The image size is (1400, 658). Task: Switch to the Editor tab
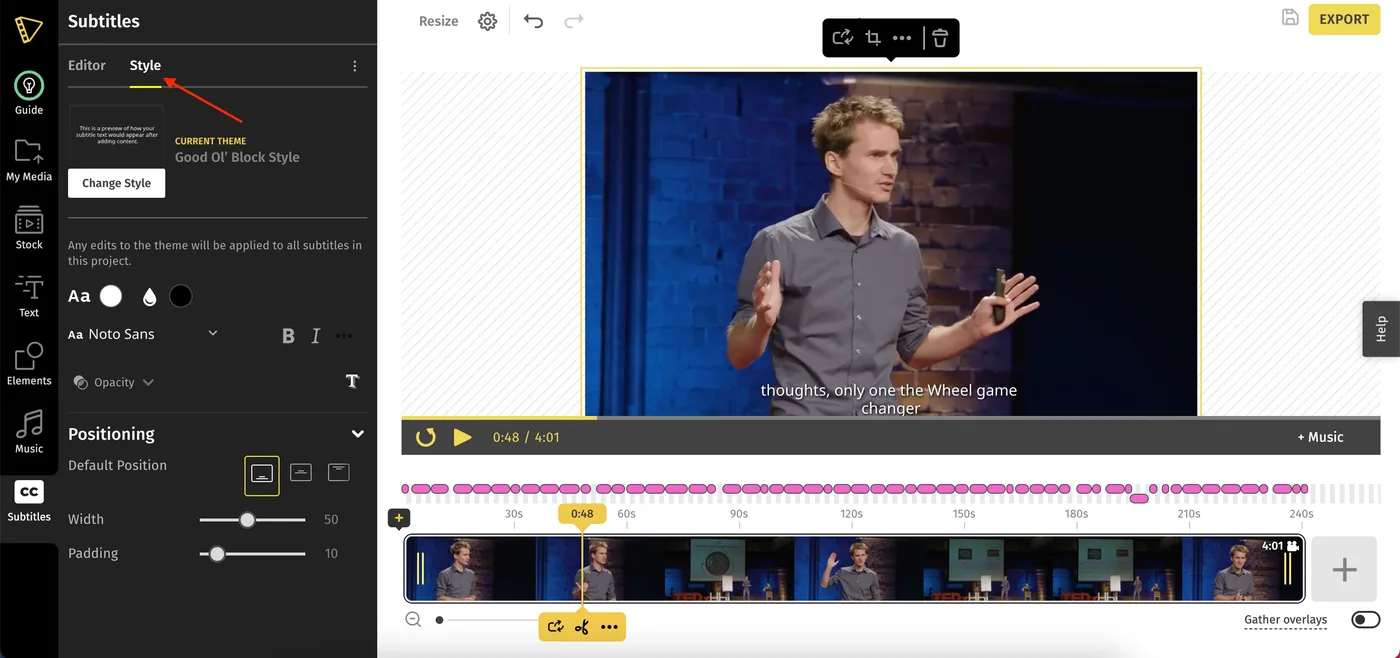pos(87,65)
